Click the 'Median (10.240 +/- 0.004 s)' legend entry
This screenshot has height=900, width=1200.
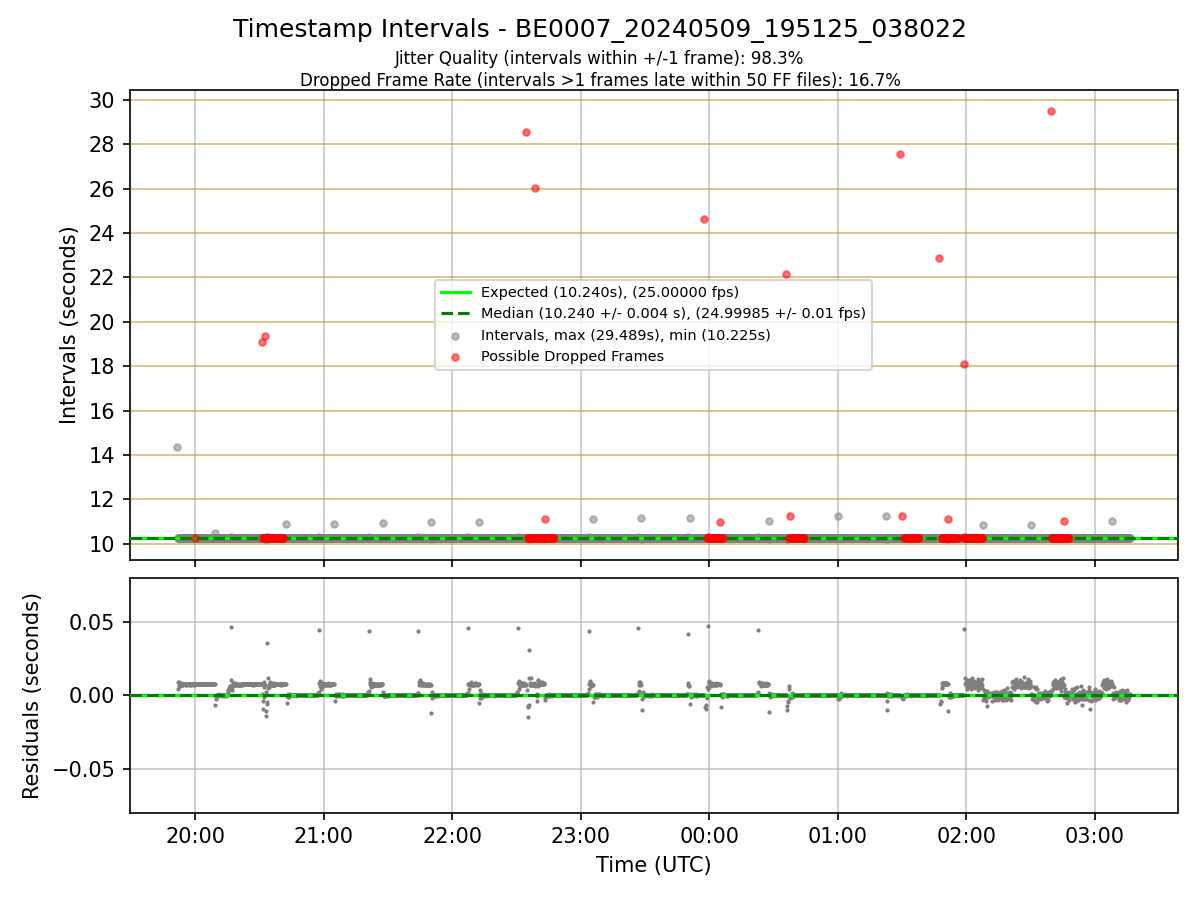click(x=673, y=313)
